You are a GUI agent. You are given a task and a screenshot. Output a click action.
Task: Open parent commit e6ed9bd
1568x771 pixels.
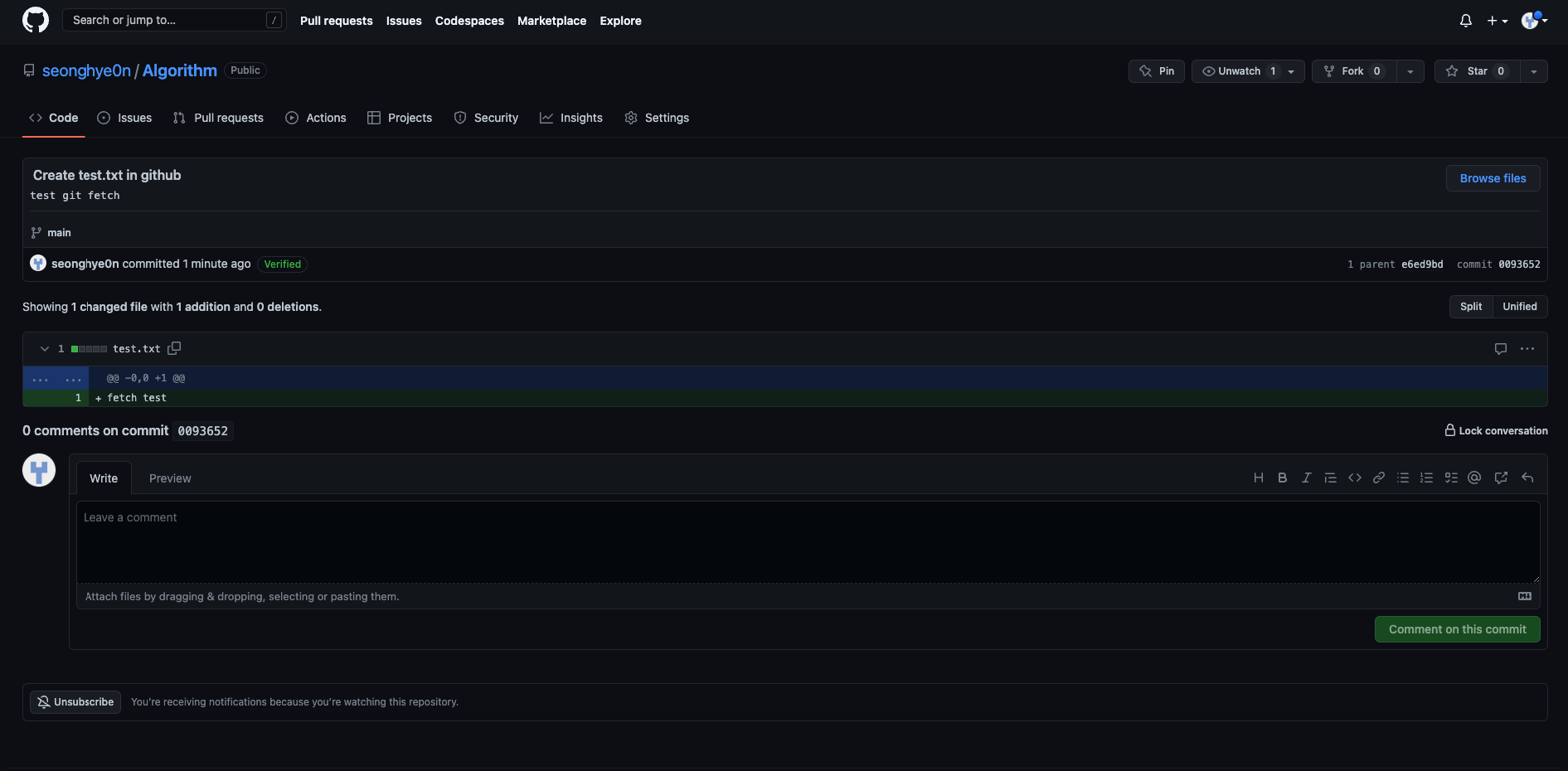(x=1422, y=264)
